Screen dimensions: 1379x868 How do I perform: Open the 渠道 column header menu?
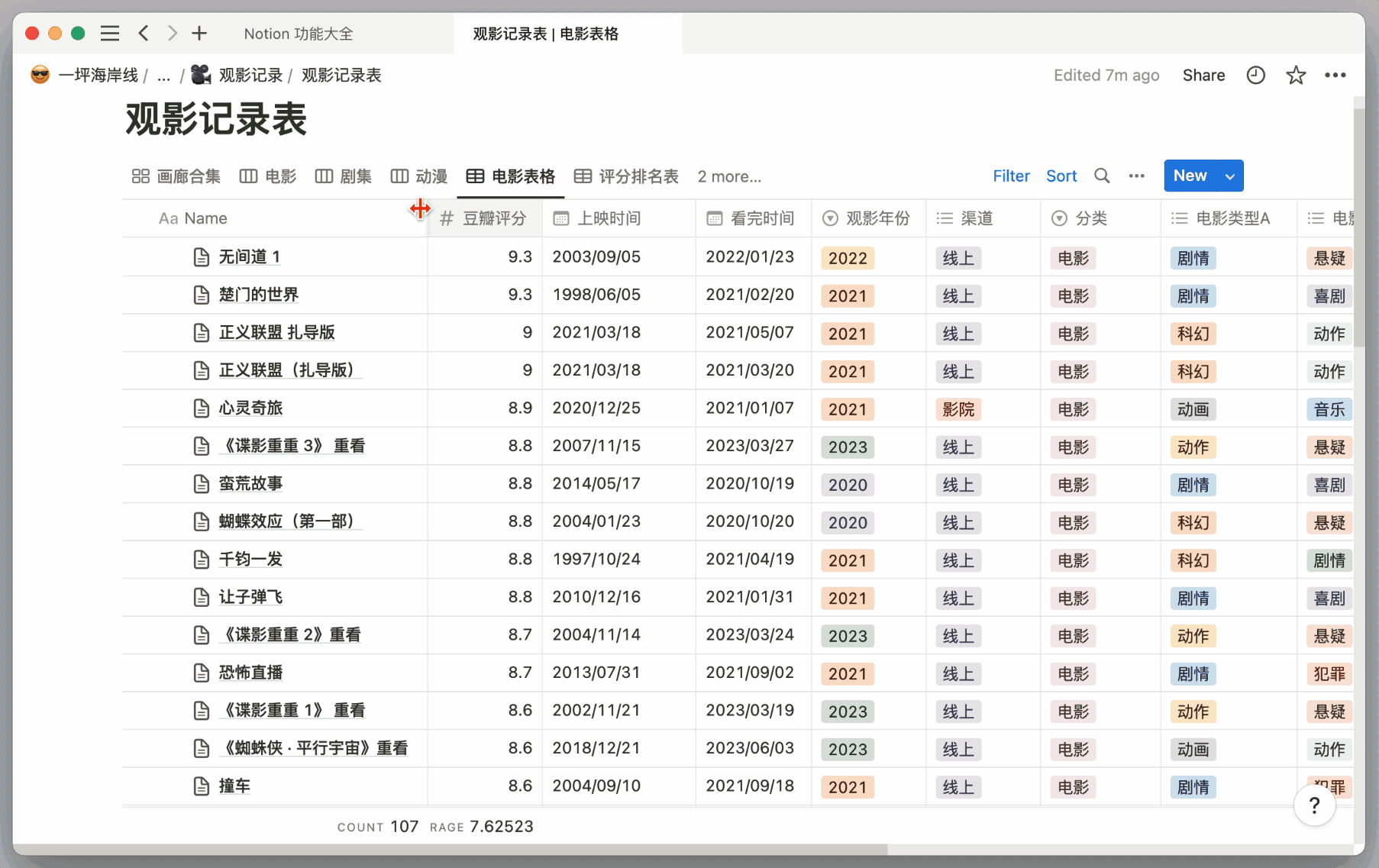[983, 218]
